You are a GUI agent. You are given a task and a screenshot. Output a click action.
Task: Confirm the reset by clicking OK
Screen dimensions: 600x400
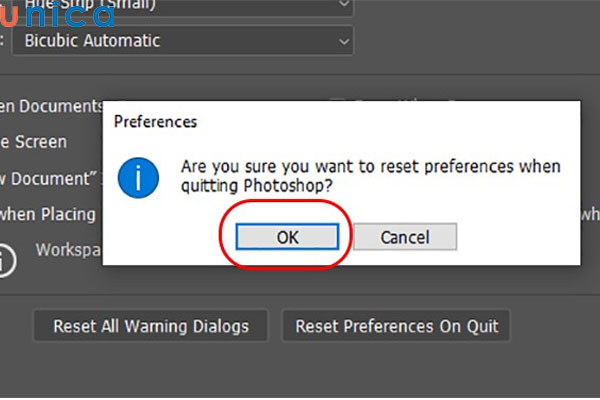[287, 237]
